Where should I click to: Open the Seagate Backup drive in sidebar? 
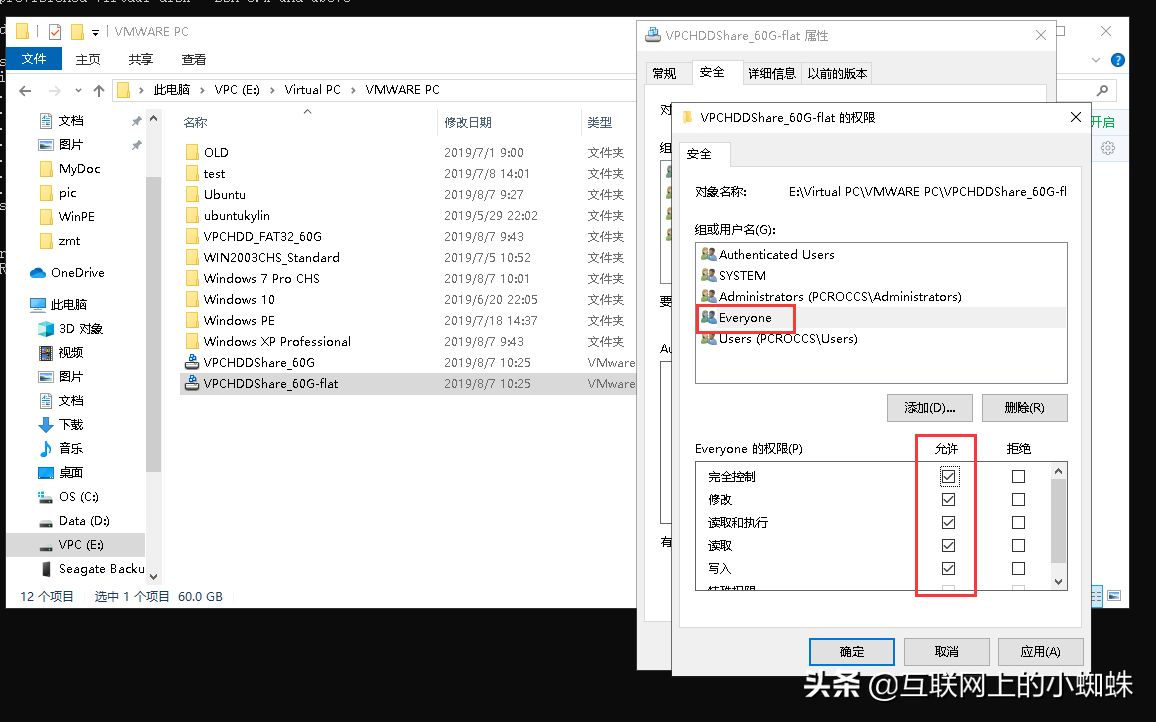tap(91, 569)
